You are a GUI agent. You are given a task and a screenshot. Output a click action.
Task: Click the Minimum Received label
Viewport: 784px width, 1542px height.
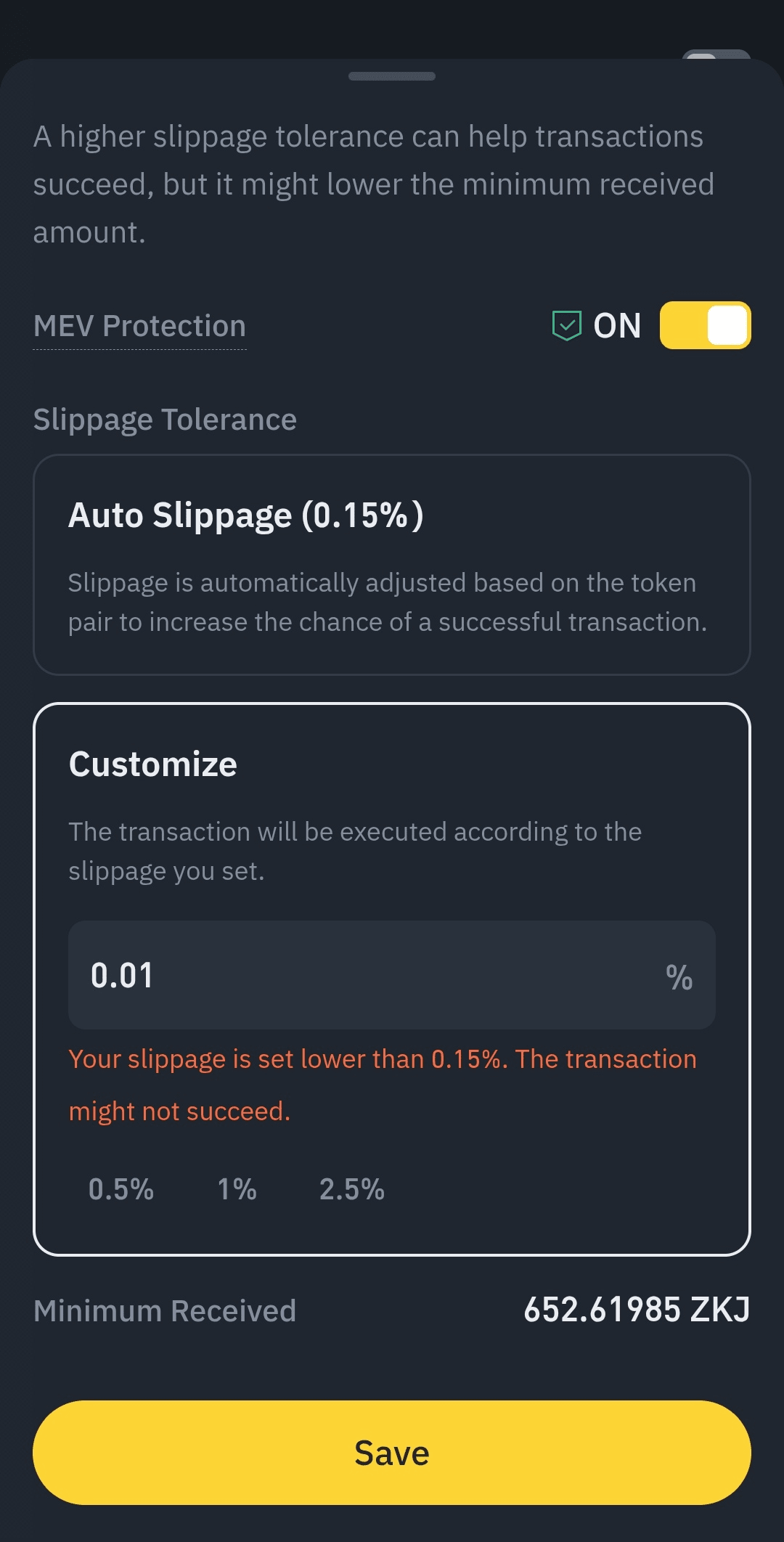pyautogui.click(x=165, y=1310)
